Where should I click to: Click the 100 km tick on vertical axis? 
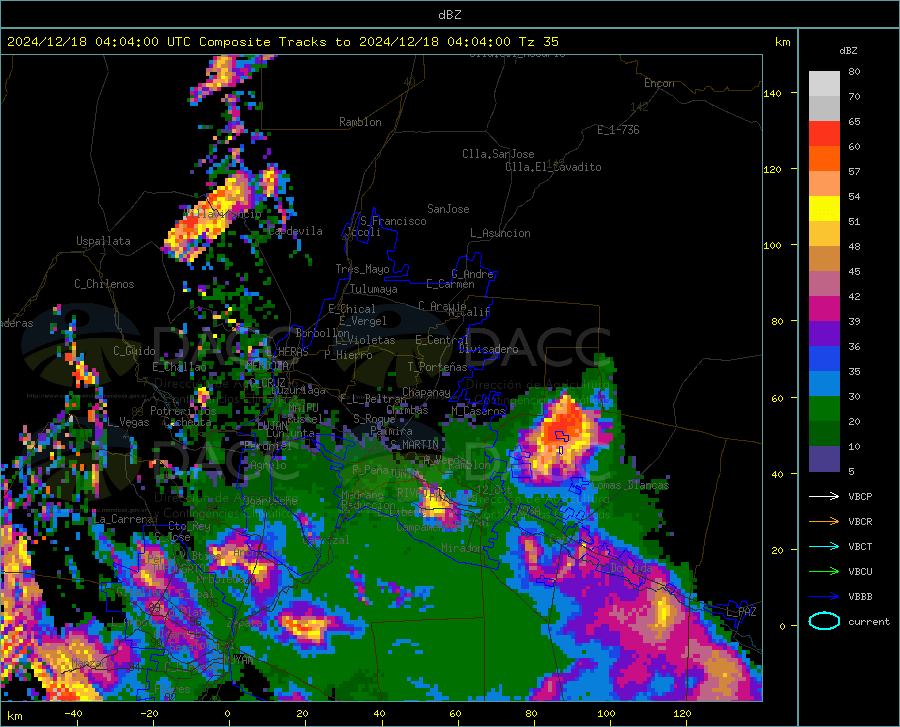point(773,245)
